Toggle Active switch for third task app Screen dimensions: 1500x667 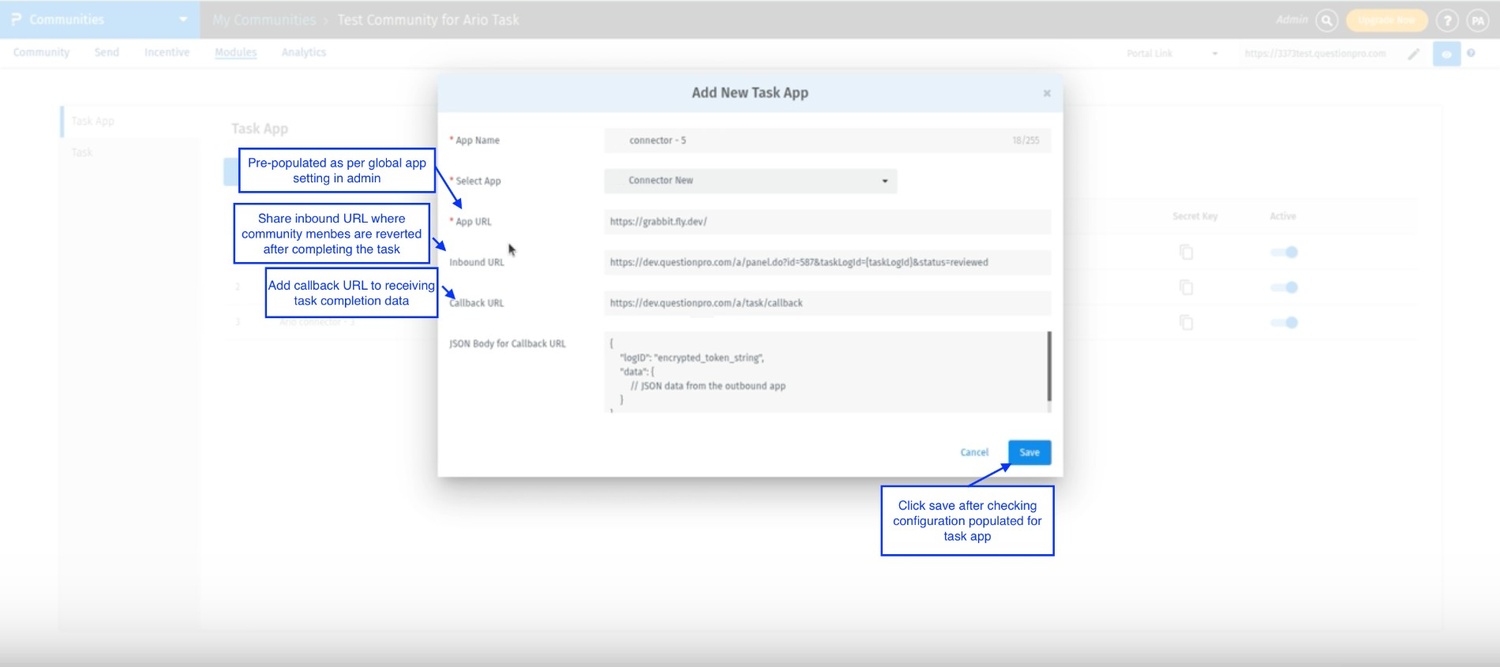click(x=1284, y=322)
